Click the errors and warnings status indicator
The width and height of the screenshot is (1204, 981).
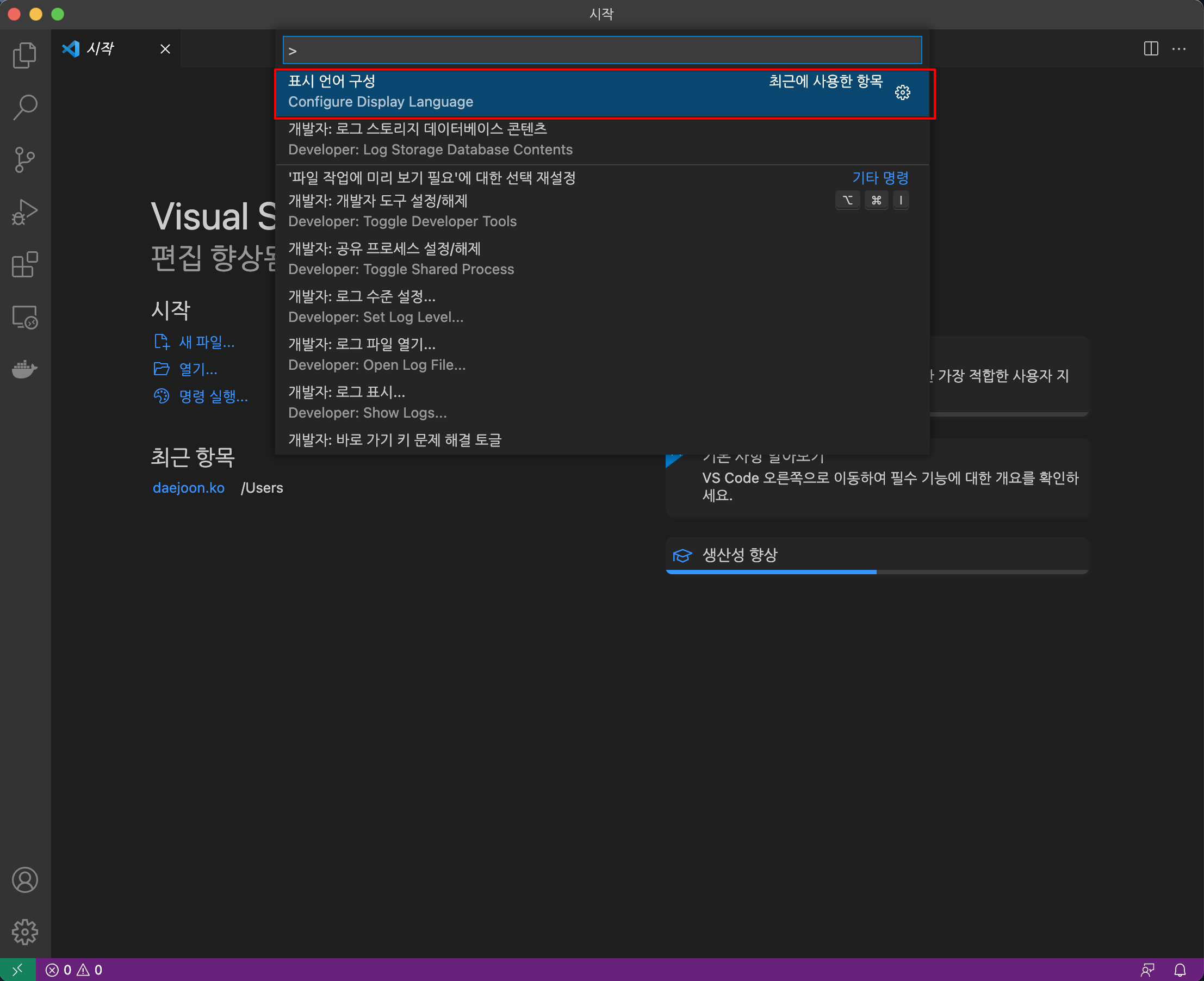click(73, 970)
